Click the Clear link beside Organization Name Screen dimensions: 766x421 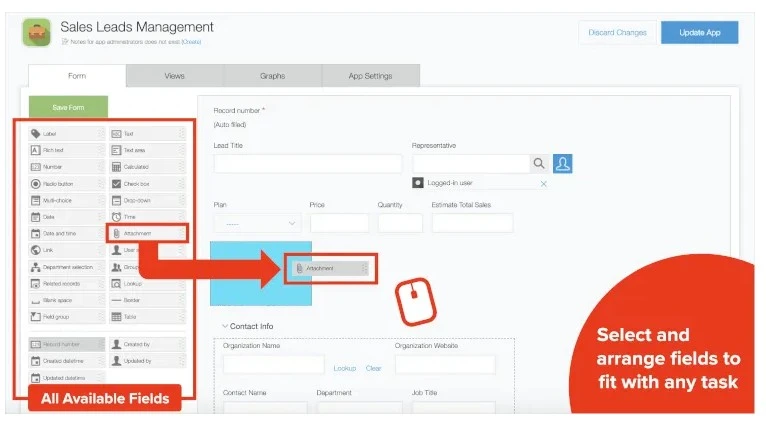coord(374,368)
